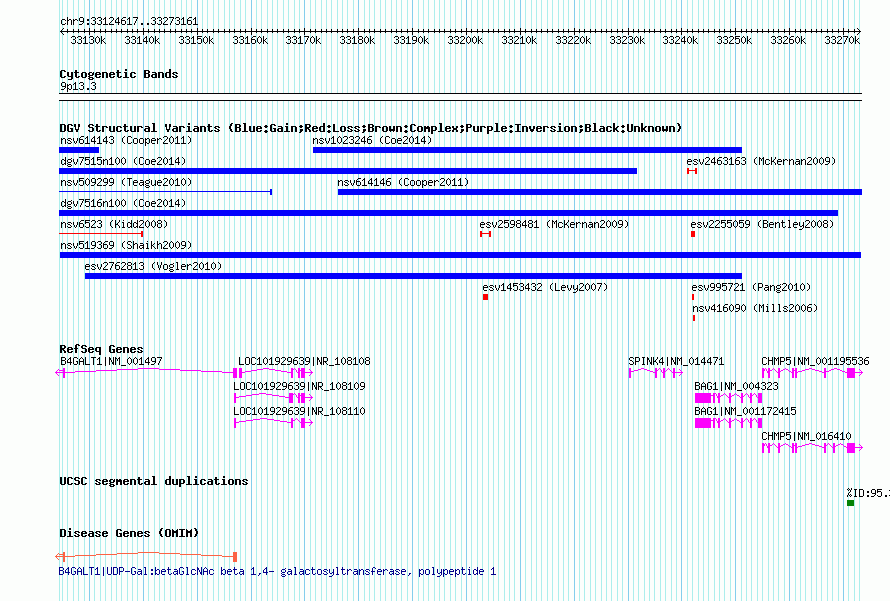Image resolution: width=890 pixels, height=601 pixels.
Task: Click the chr9:33124617..33273161 coordinate text
Action: [x=129, y=21]
